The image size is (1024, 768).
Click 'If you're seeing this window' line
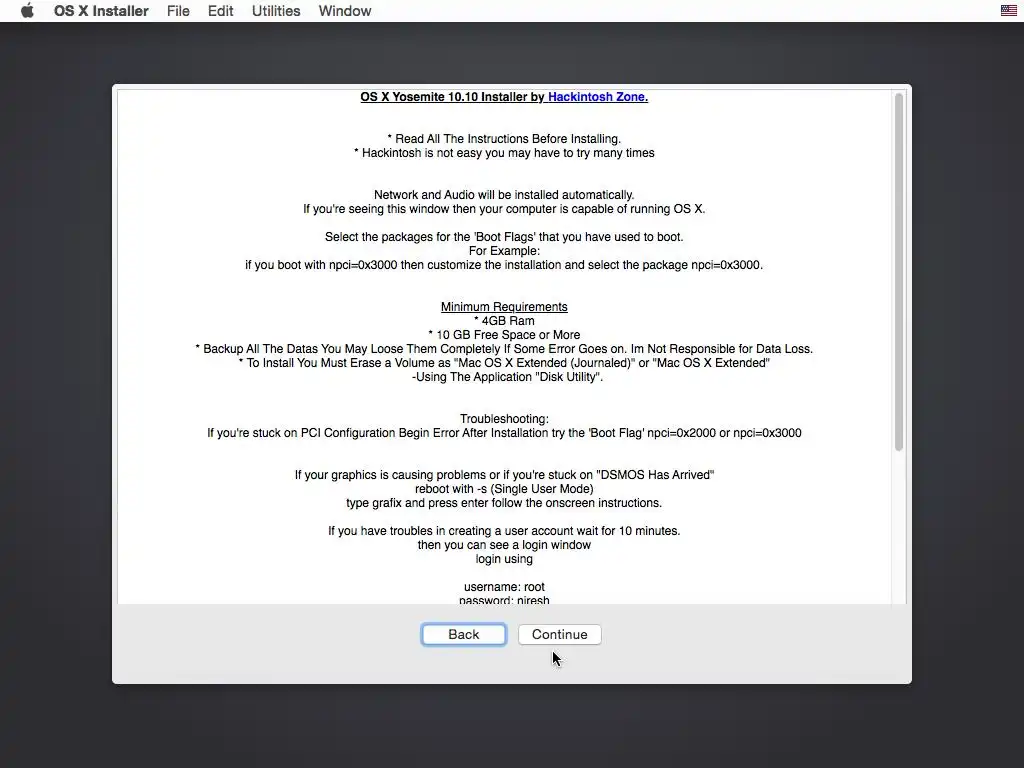click(504, 209)
